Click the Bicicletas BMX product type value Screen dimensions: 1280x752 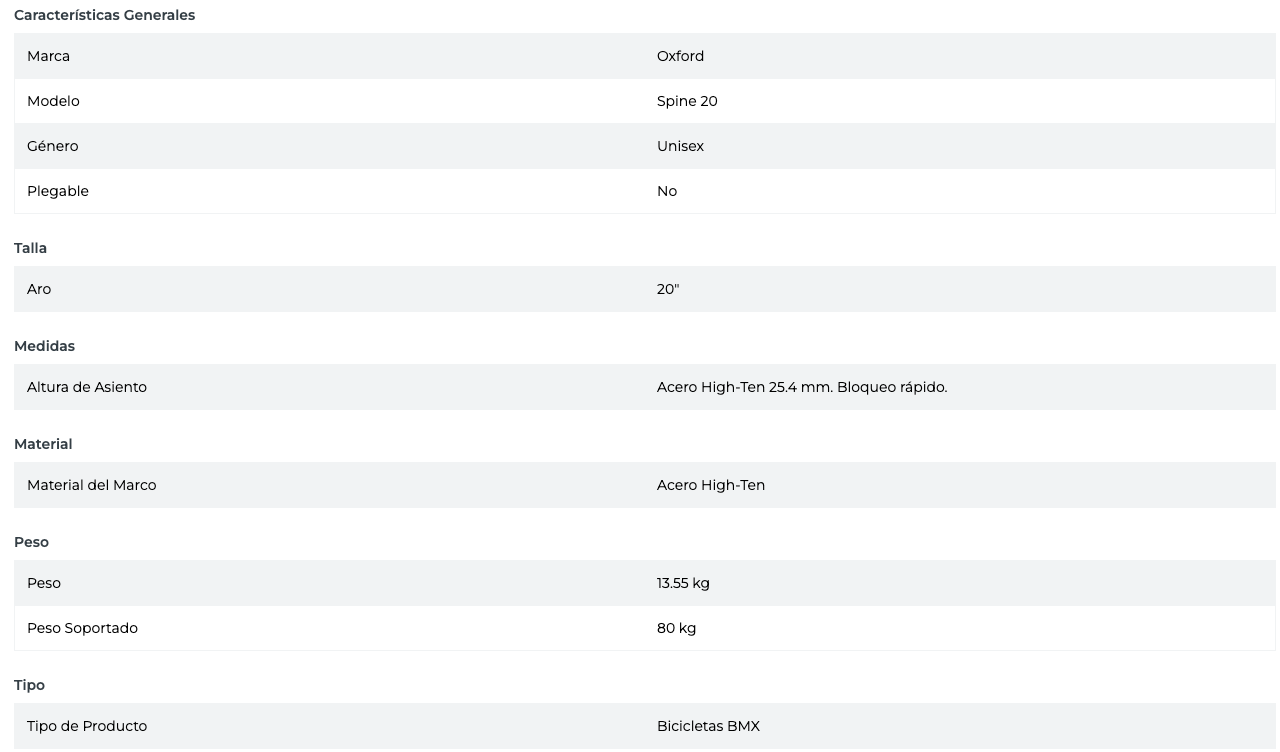click(x=708, y=726)
